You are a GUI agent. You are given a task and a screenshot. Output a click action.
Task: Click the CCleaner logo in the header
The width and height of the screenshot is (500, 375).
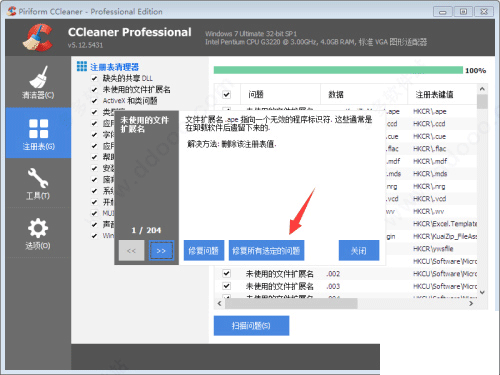[x=38, y=37]
